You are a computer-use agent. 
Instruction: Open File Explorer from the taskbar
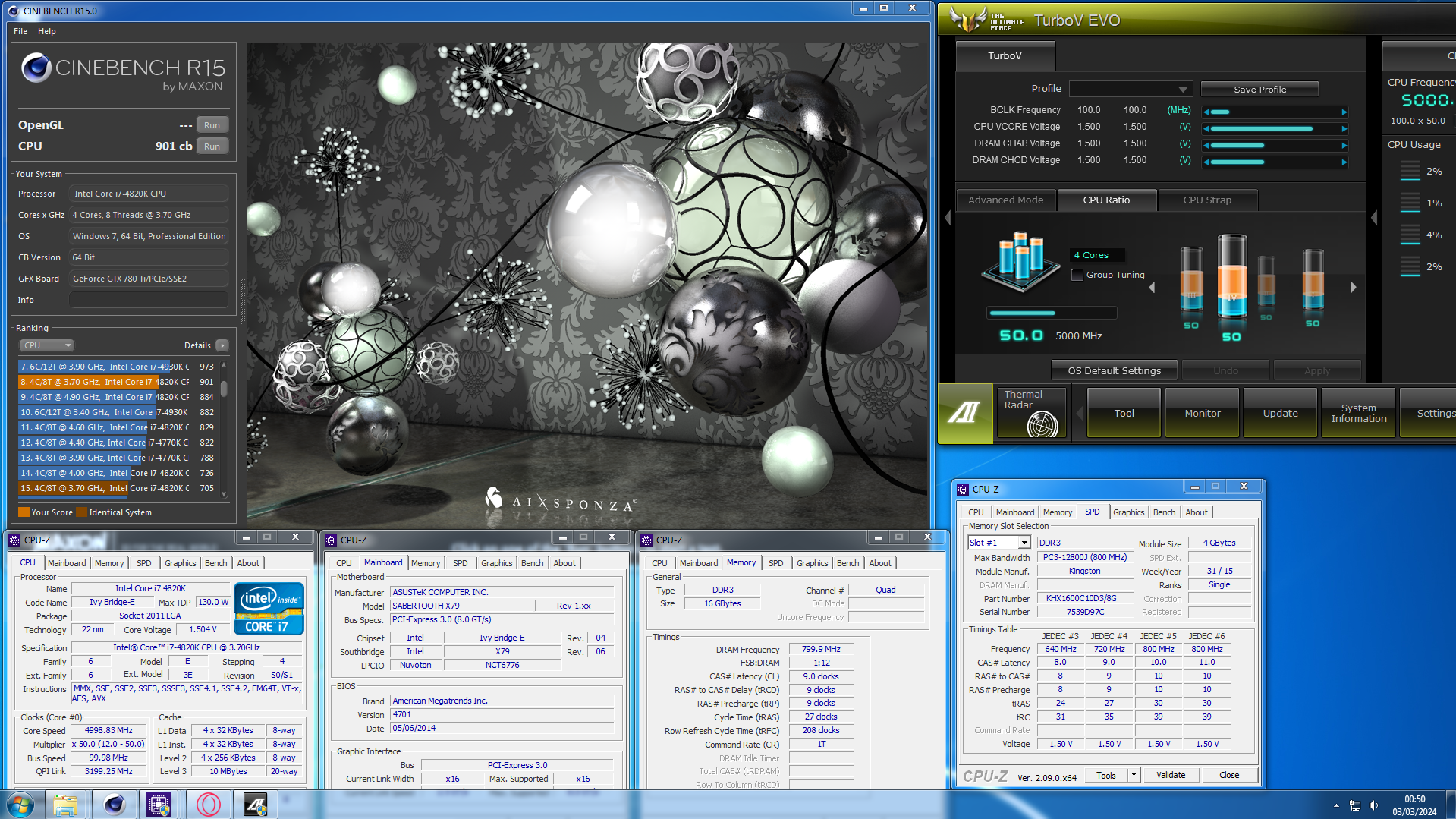(65, 805)
